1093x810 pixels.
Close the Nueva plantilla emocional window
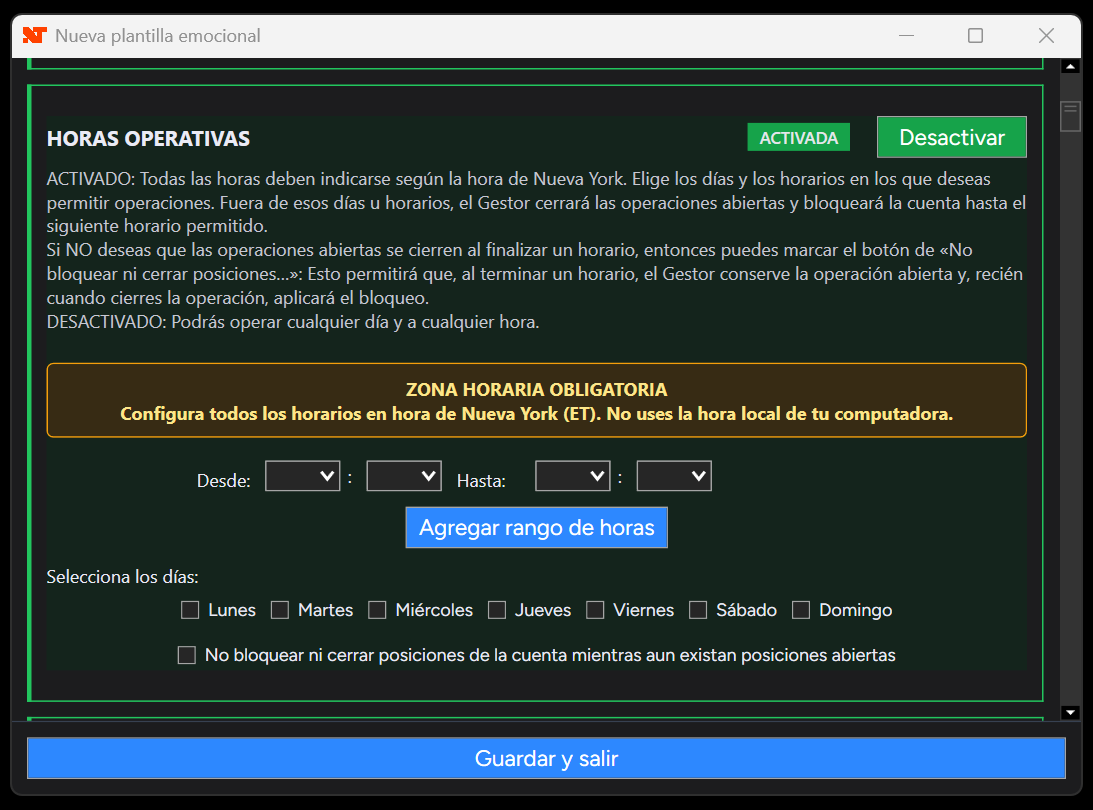1046,36
